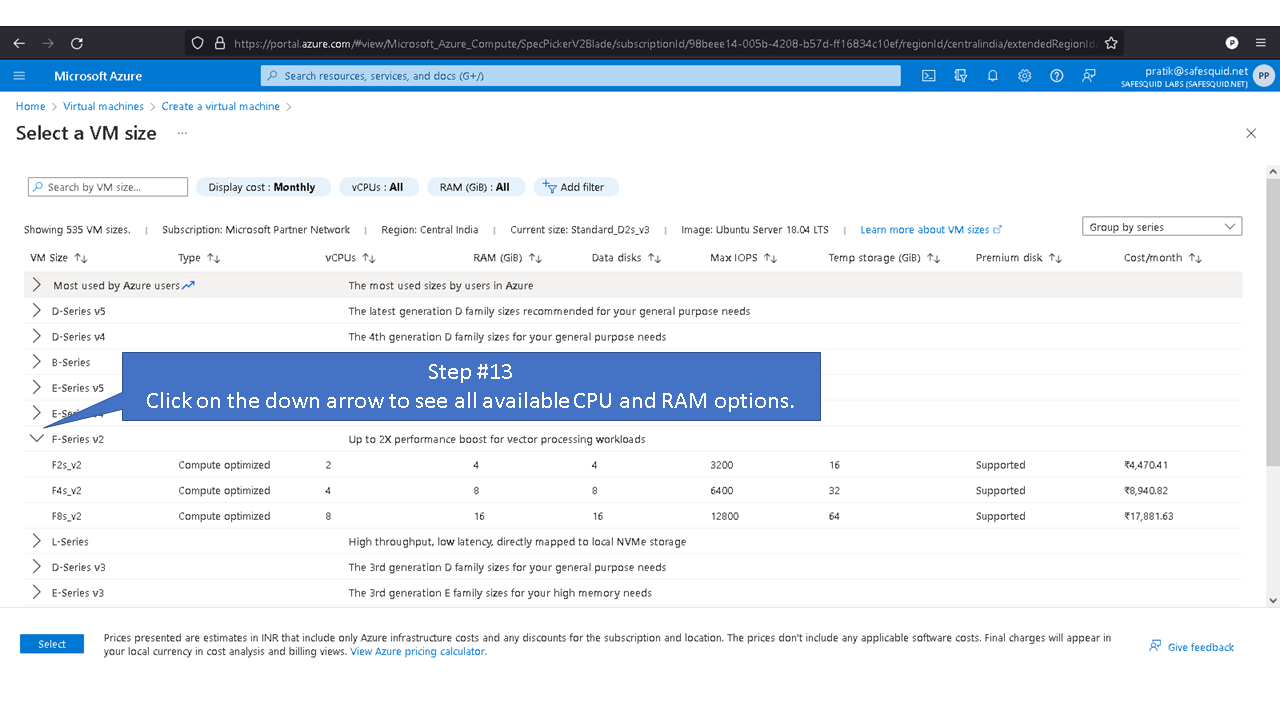
Task: Collapse the F-Series v2 group
Action: pyautogui.click(x=37, y=438)
